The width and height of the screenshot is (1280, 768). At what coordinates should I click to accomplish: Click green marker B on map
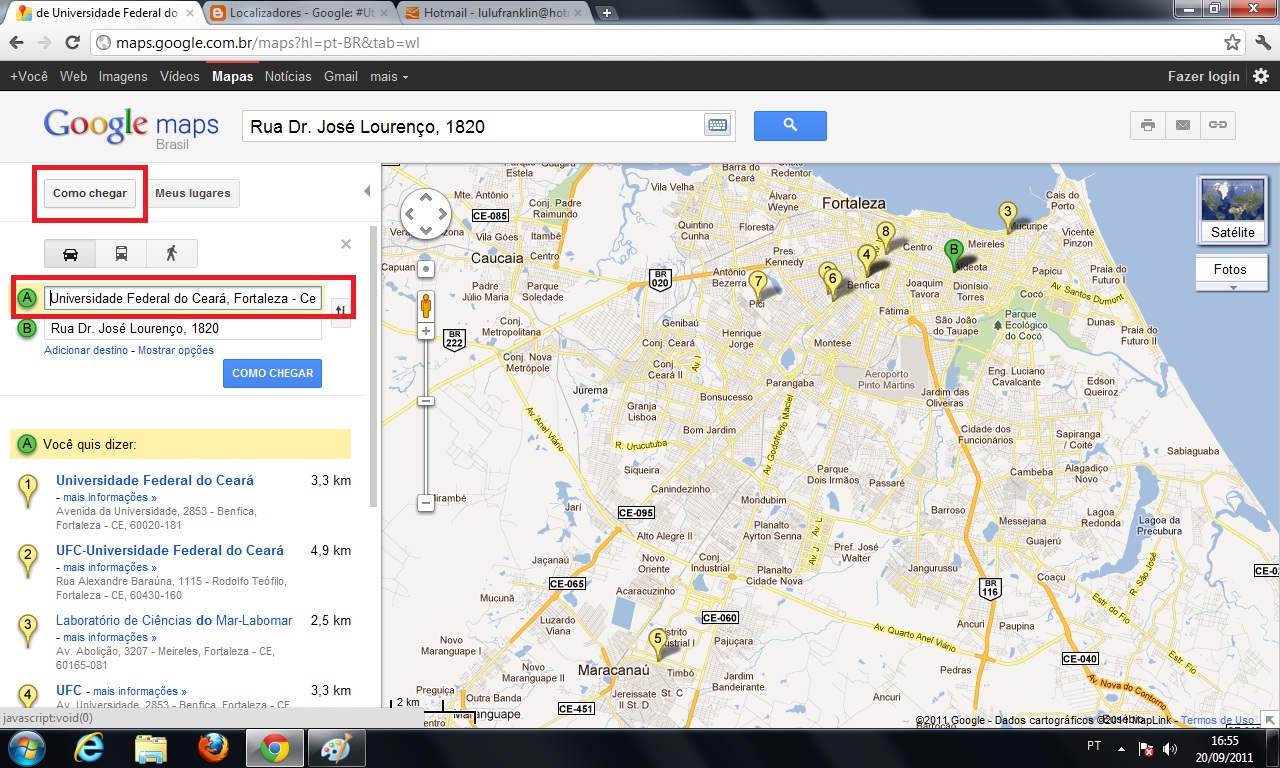[x=954, y=254]
